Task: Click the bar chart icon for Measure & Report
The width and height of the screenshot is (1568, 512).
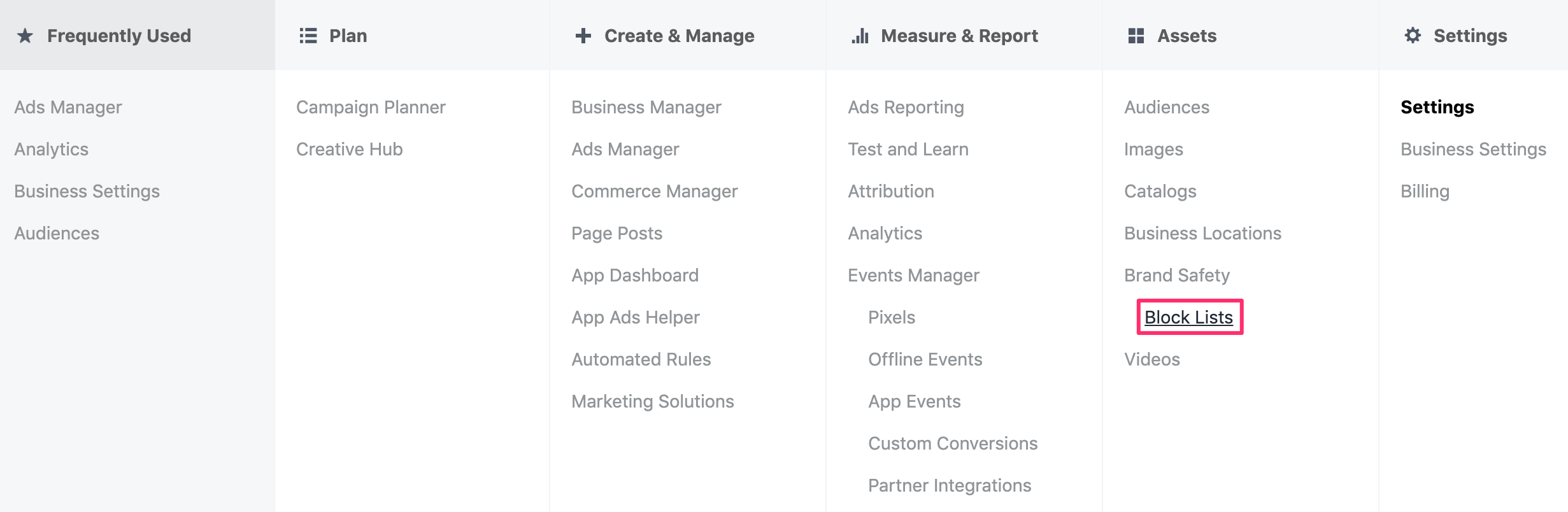Action: pyautogui.click(x=860, y=36)
